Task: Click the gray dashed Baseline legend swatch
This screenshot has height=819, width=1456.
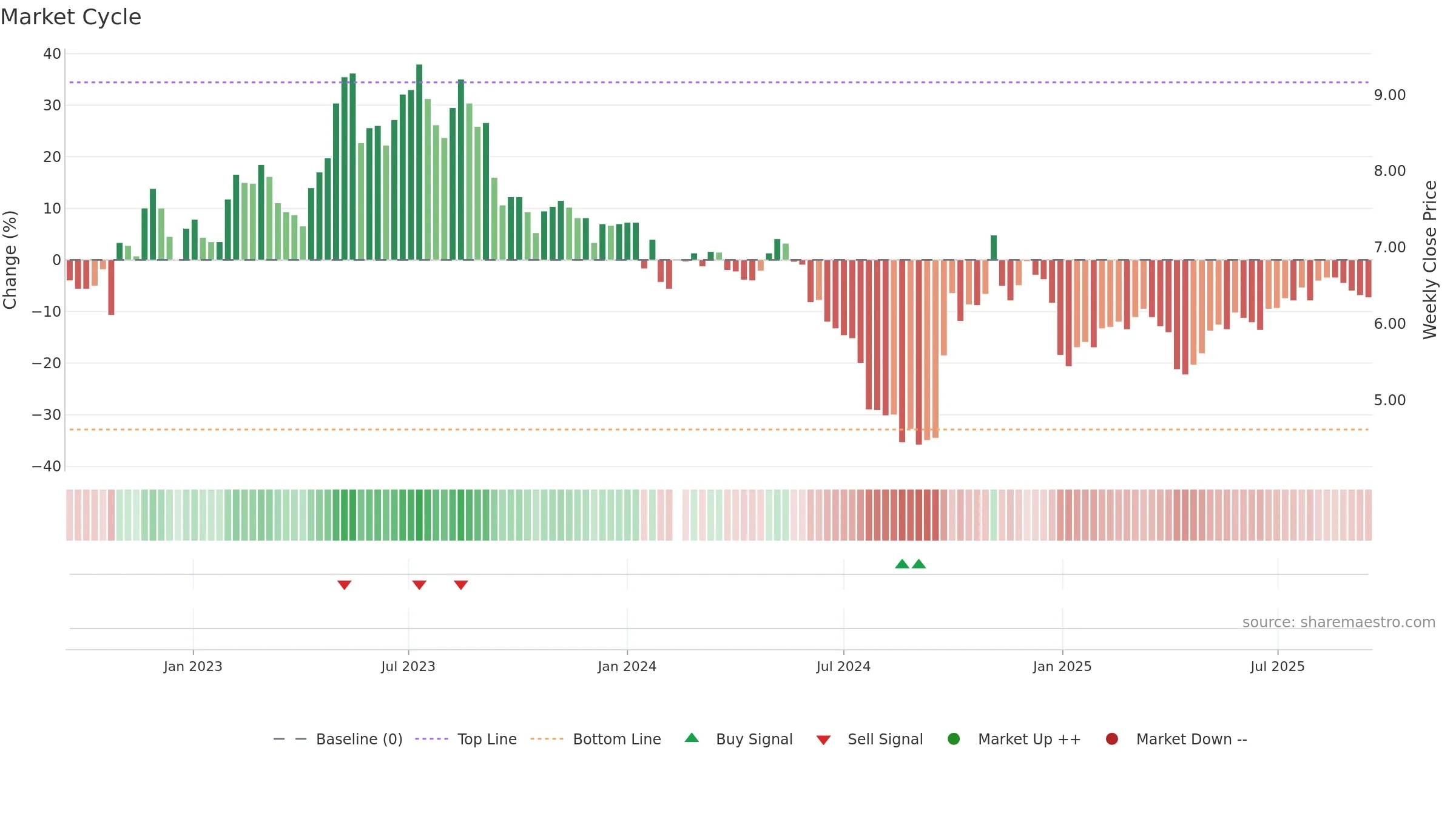Action: point(290,739)
